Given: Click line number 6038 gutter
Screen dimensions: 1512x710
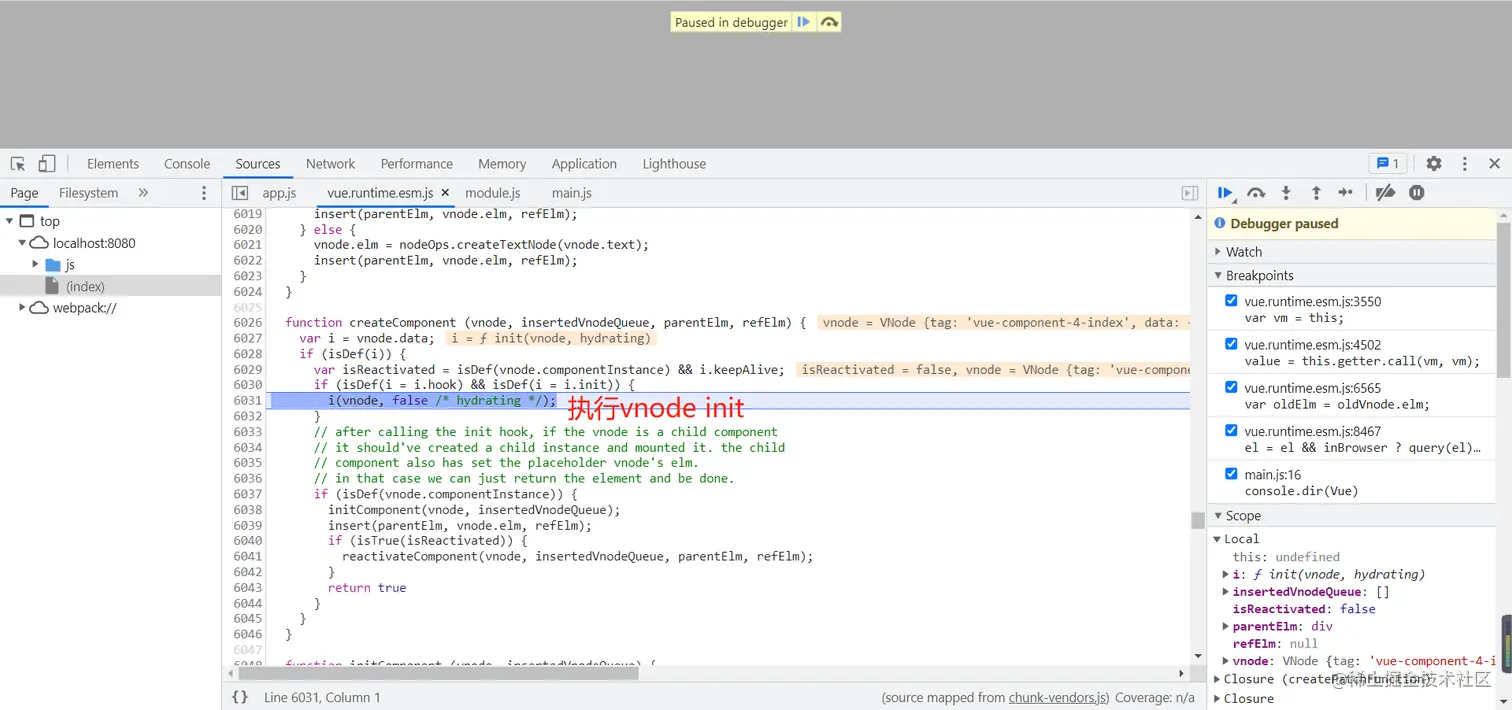Looking at the screenshot, I should (x=247, y=510).
